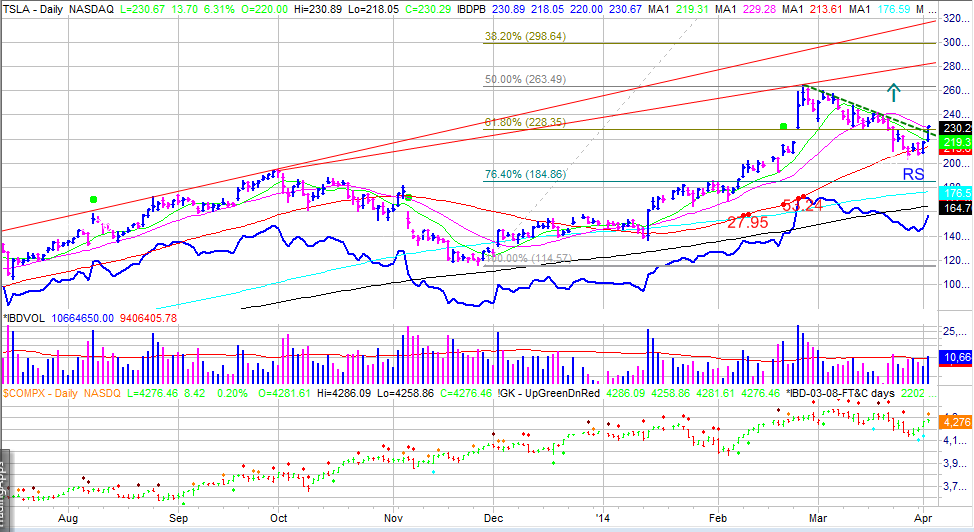Click the Nov label on time axis
Screen dimensions: 974x532
point(393,518)
